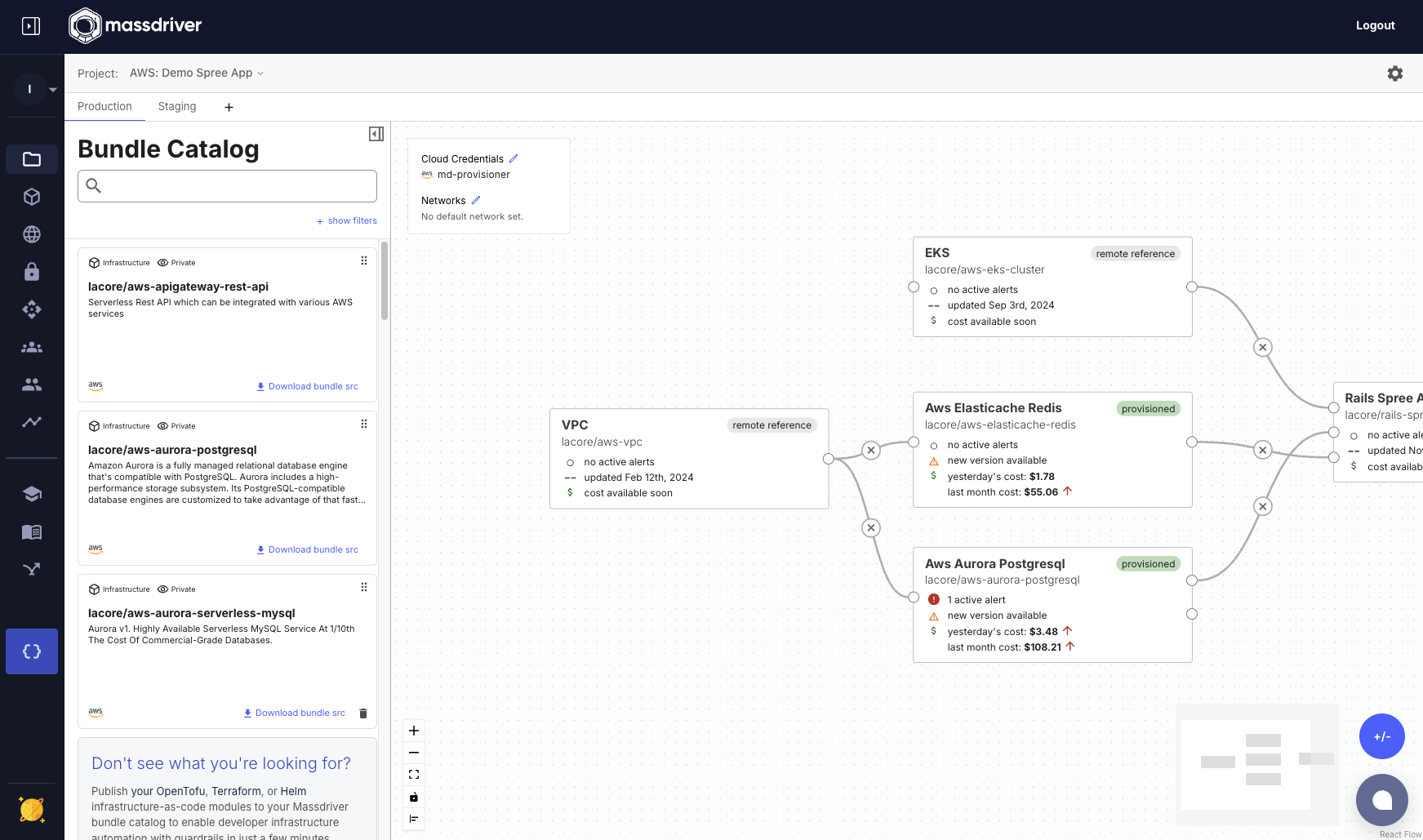Remove the EKS to Rails Spree connection
Screen dimensions: 1423x840
[x=1263, y=347]
